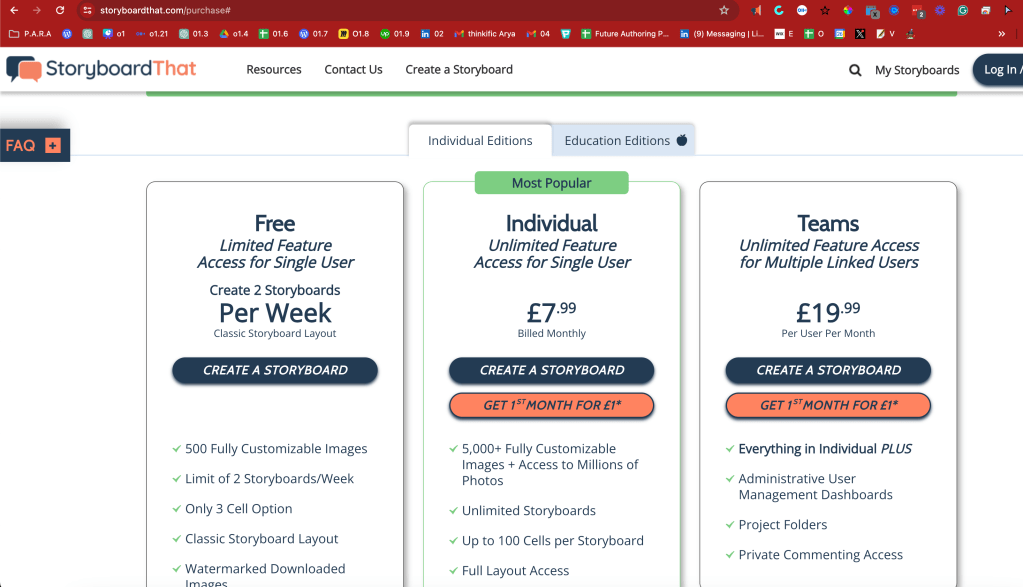Open the 04 Gmail bookmark
1023x587 pixels.
pos(538,34)
